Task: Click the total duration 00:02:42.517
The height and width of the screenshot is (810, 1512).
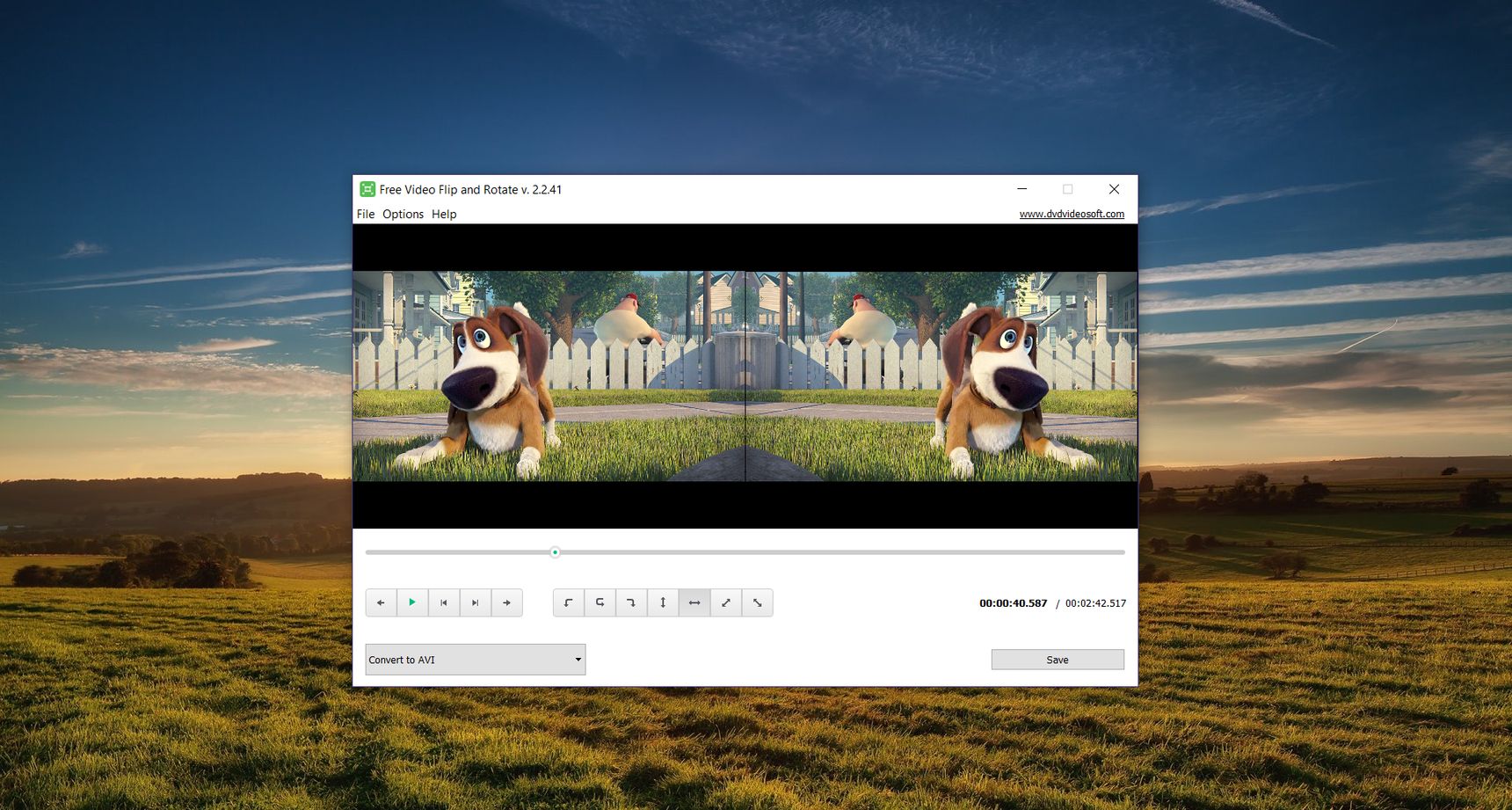Action: [1095, 603]
